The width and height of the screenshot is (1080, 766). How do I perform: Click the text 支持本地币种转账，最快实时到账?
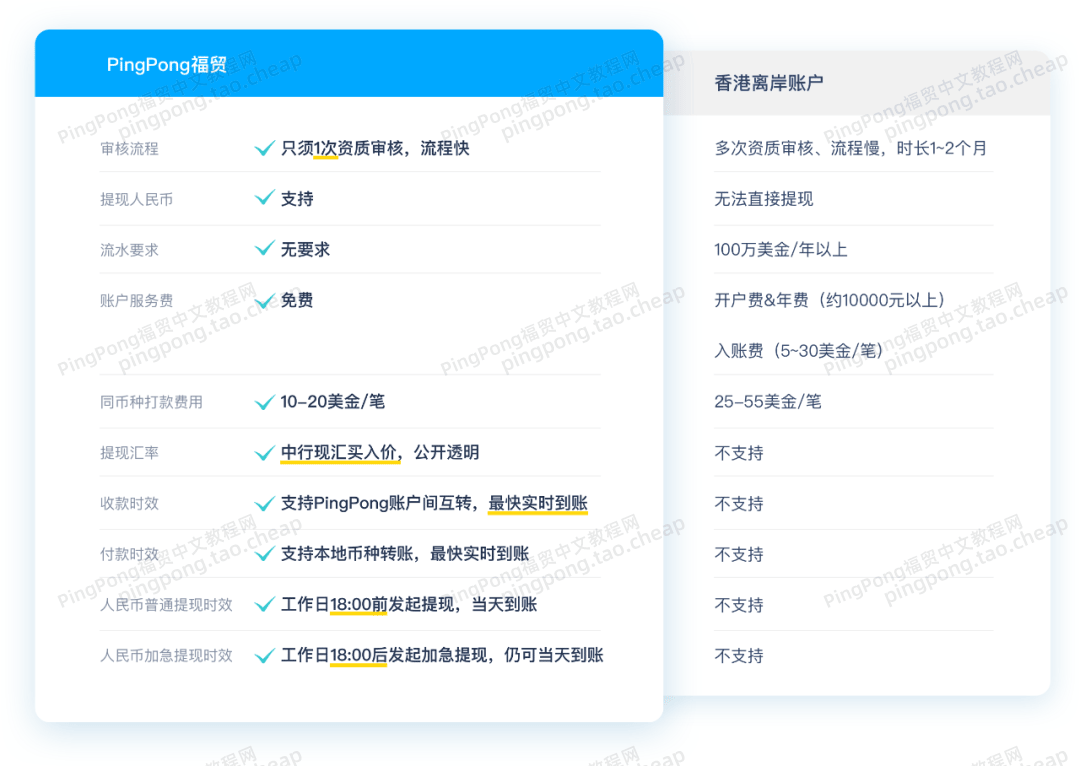click(405, 554)
